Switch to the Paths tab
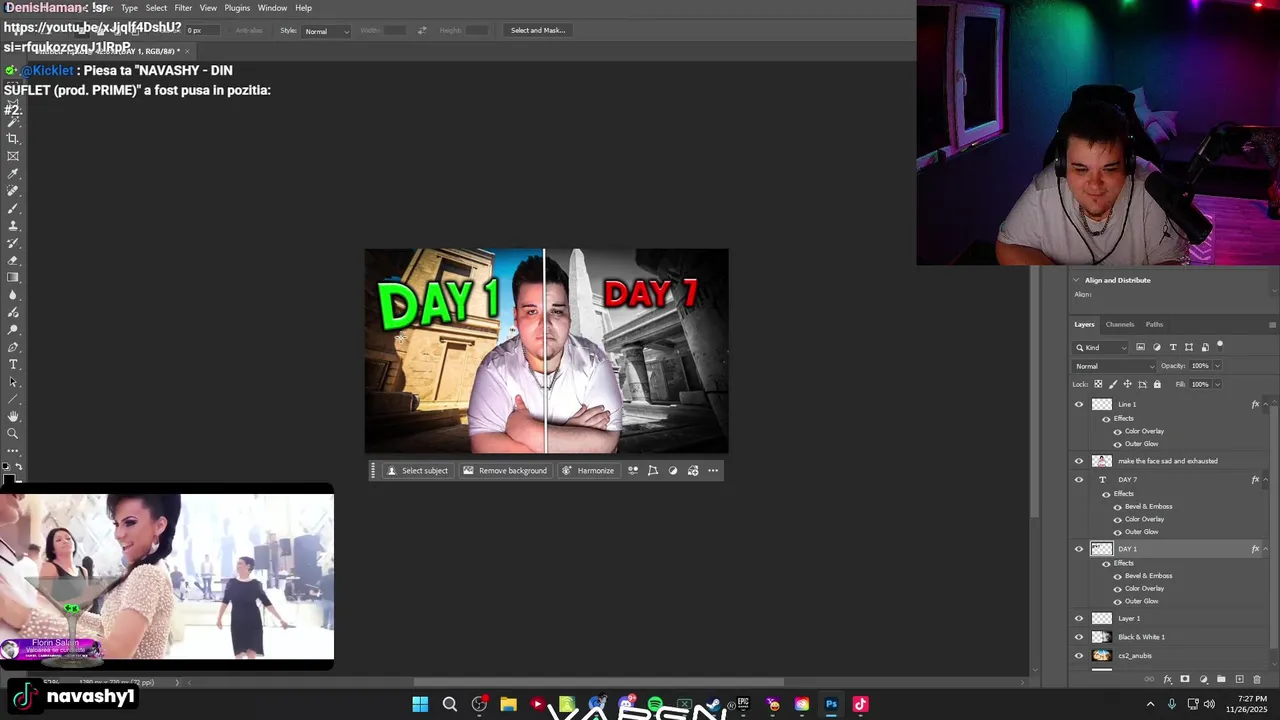Screen dimensions: 1280x720 click(x=1154, y=325)
